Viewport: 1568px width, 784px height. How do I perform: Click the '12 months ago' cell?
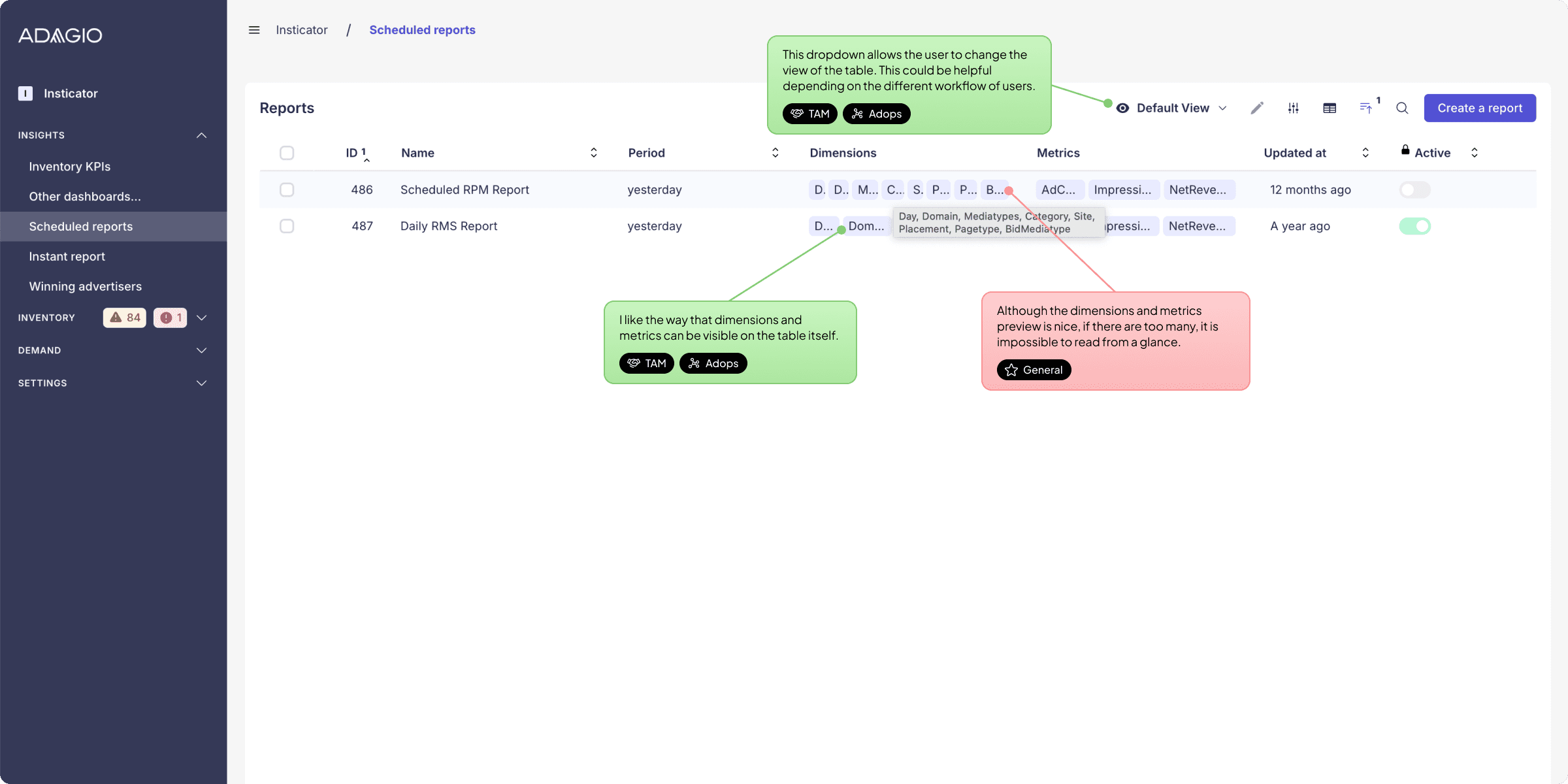(1310, 189)
